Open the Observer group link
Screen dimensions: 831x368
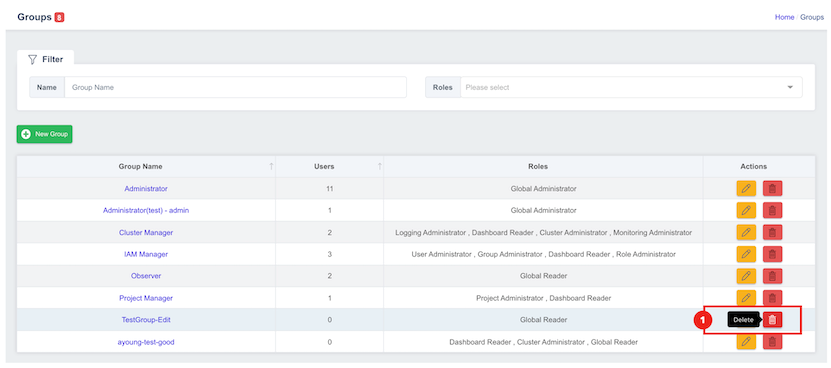pyautogui.click(x=146, y=276)
